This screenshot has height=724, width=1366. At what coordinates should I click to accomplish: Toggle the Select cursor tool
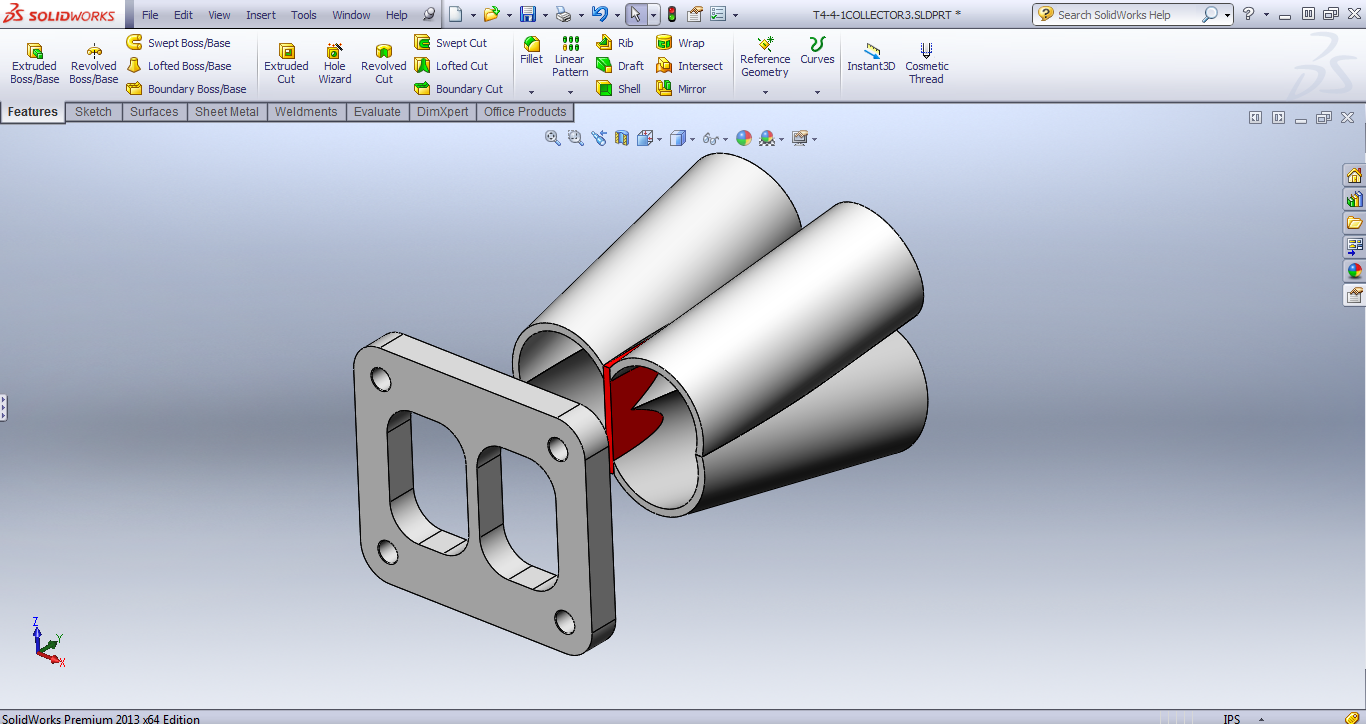[x=635, y=15]
